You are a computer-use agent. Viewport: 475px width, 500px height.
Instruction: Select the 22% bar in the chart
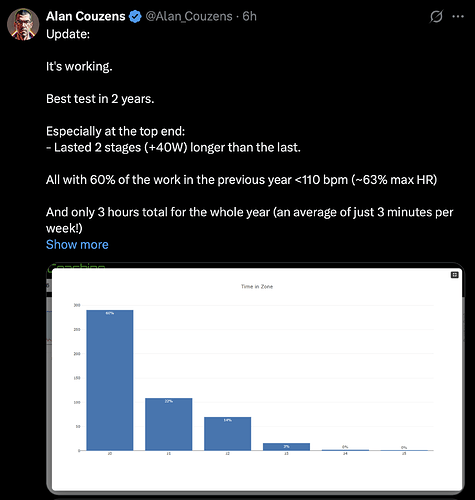click(x=169, y=424)
